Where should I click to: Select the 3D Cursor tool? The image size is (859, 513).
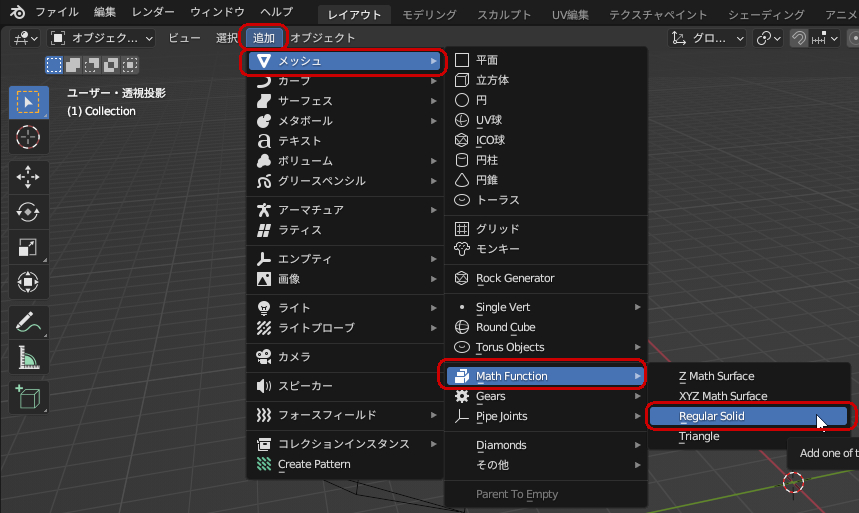point(28,137)
